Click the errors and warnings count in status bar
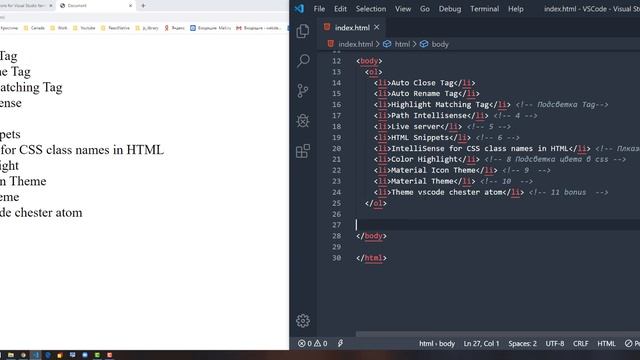The width and height of the screenshot is (640, 360). click(312, 343)
